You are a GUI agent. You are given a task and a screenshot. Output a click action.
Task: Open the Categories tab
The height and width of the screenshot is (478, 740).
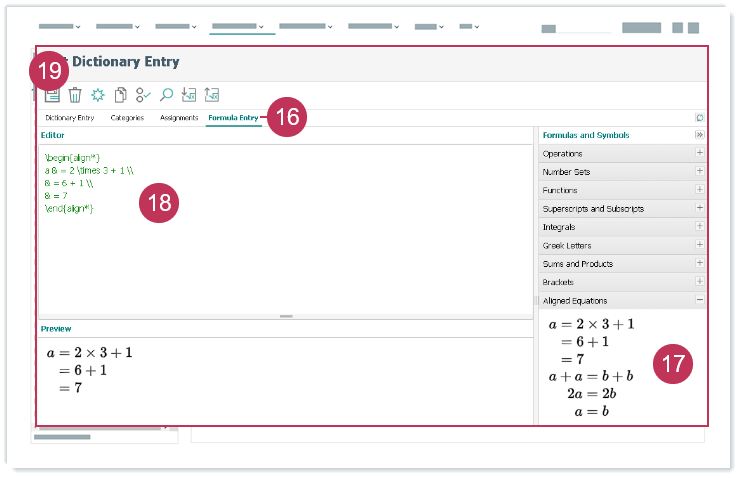click(127, 118)
